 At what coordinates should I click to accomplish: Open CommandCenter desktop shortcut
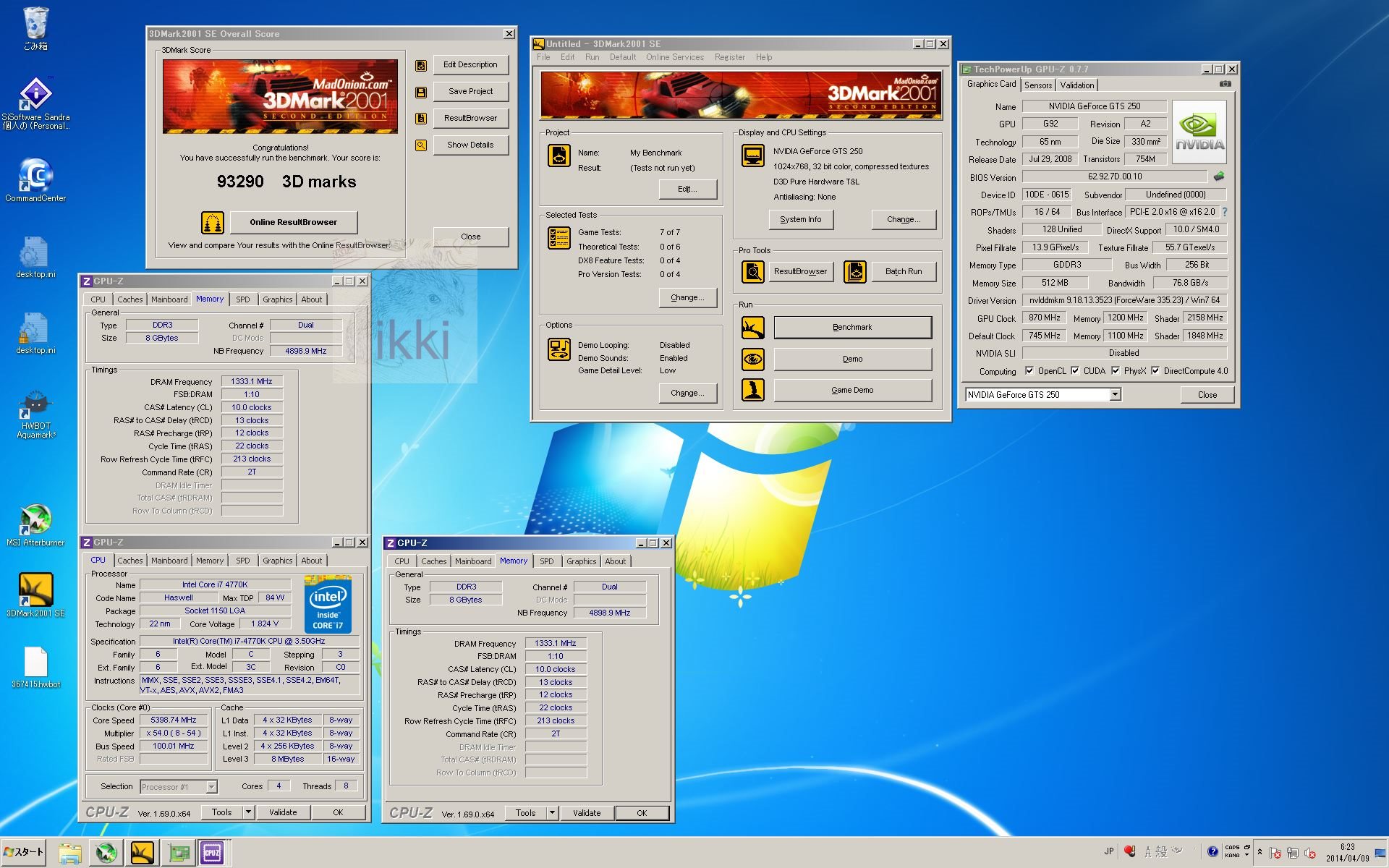click(x=35, y=179)
